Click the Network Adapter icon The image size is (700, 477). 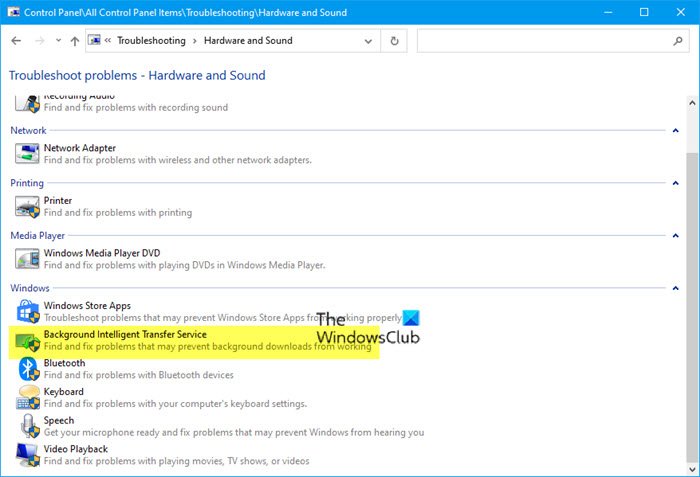click(27, 154)
